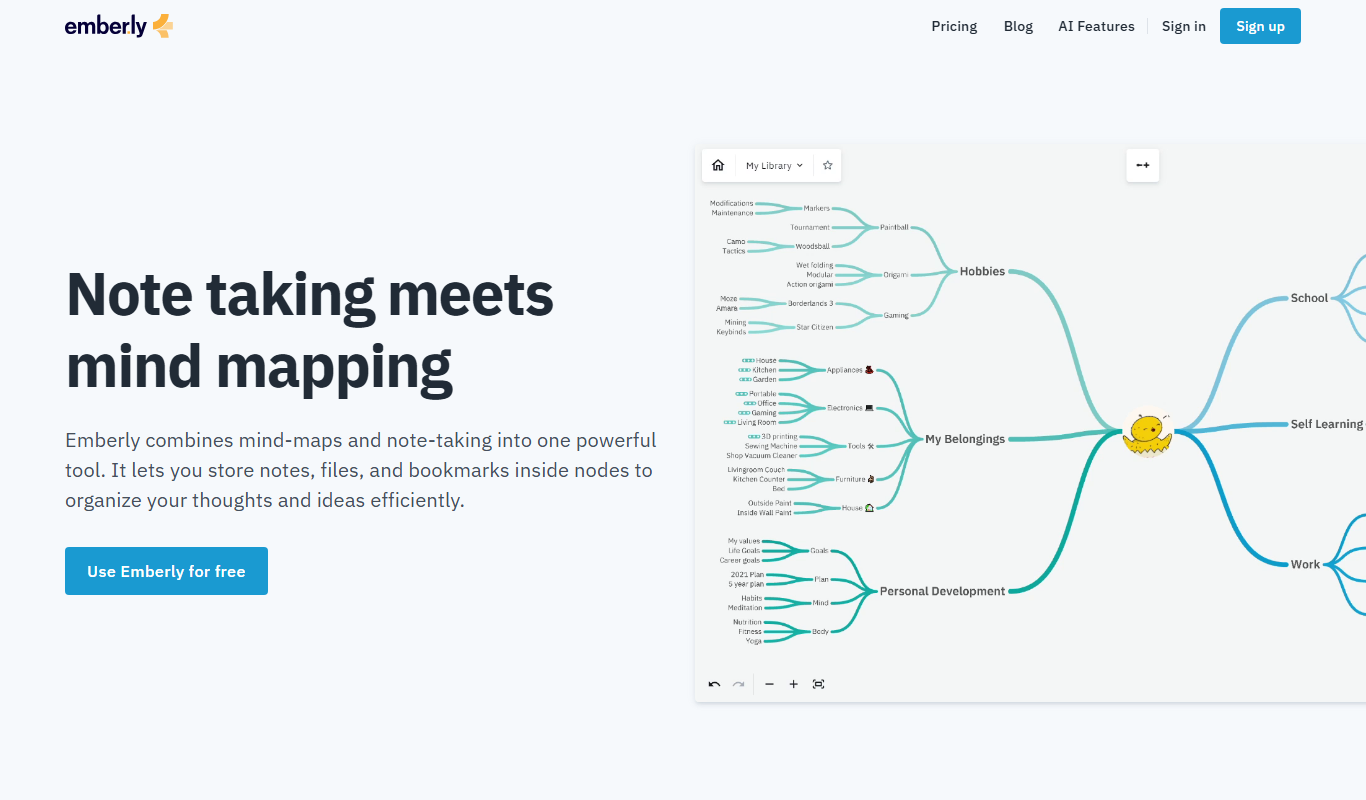Click the fit-to-screen icon
This screenshot has height=800, width=1366.
[x=819, y=684]
